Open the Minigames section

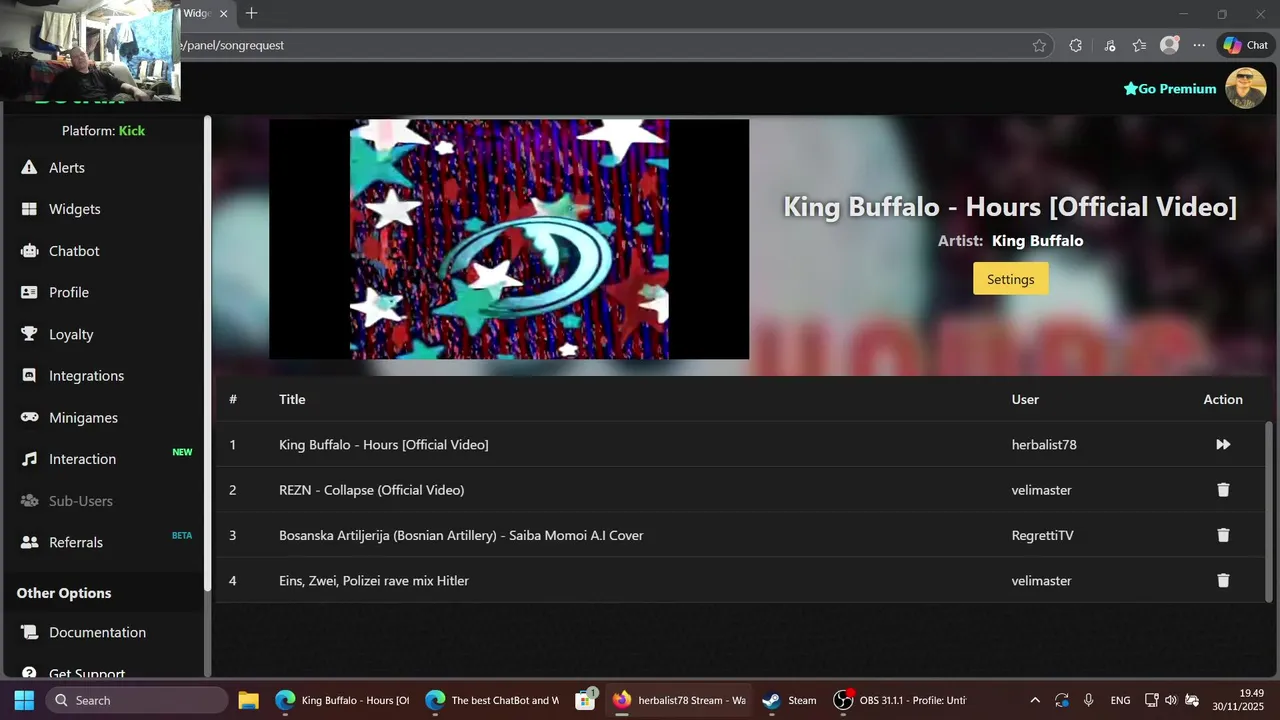click(83, 418)
